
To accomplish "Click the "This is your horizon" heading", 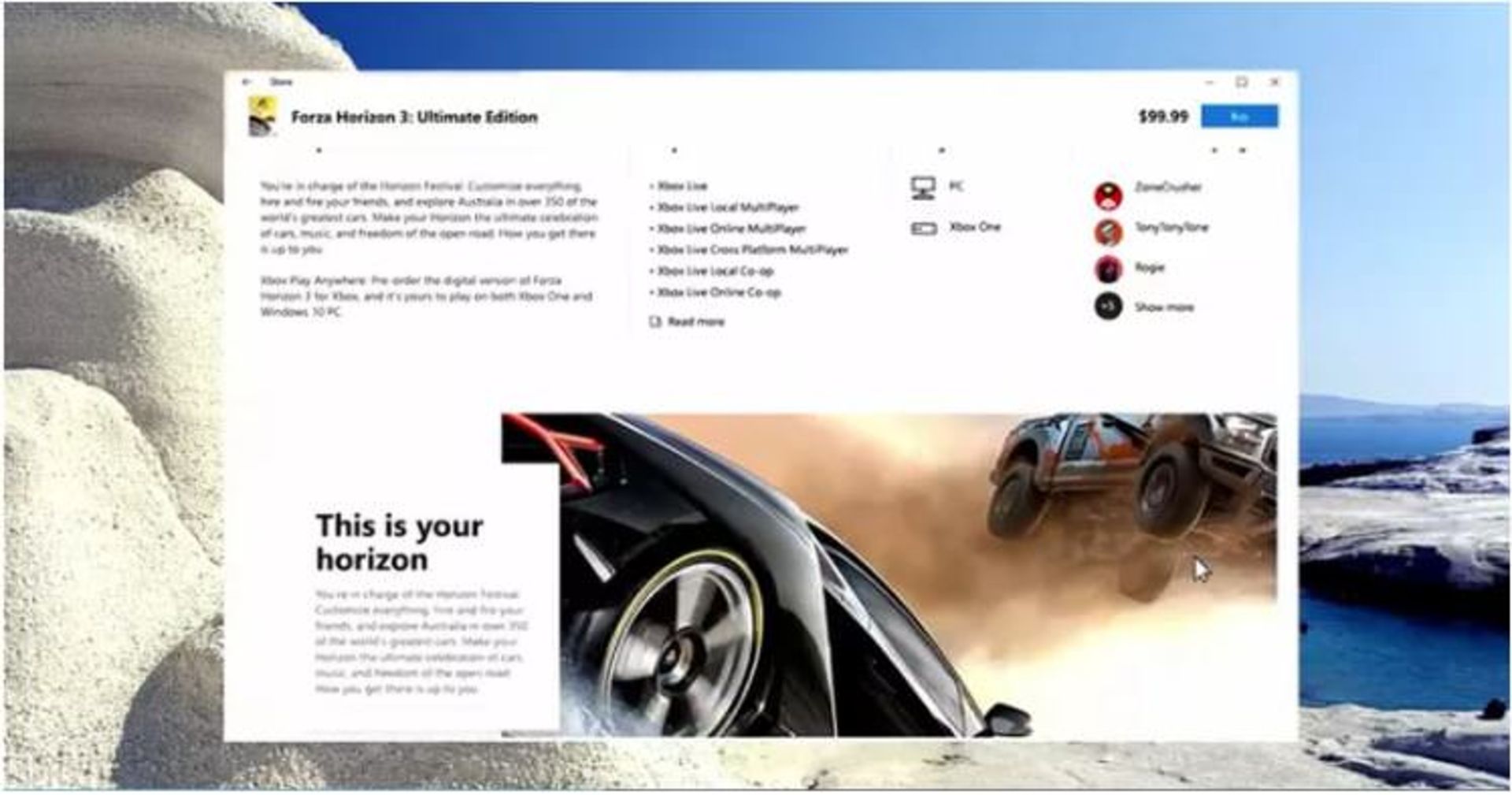I will (x=398, y=542).
